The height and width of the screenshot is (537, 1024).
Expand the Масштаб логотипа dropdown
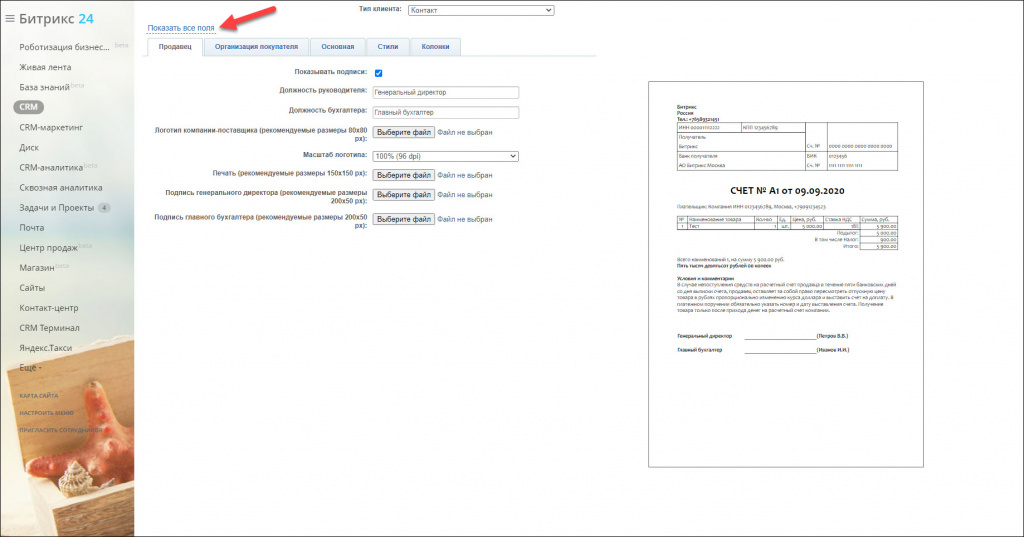click(445, 156)
